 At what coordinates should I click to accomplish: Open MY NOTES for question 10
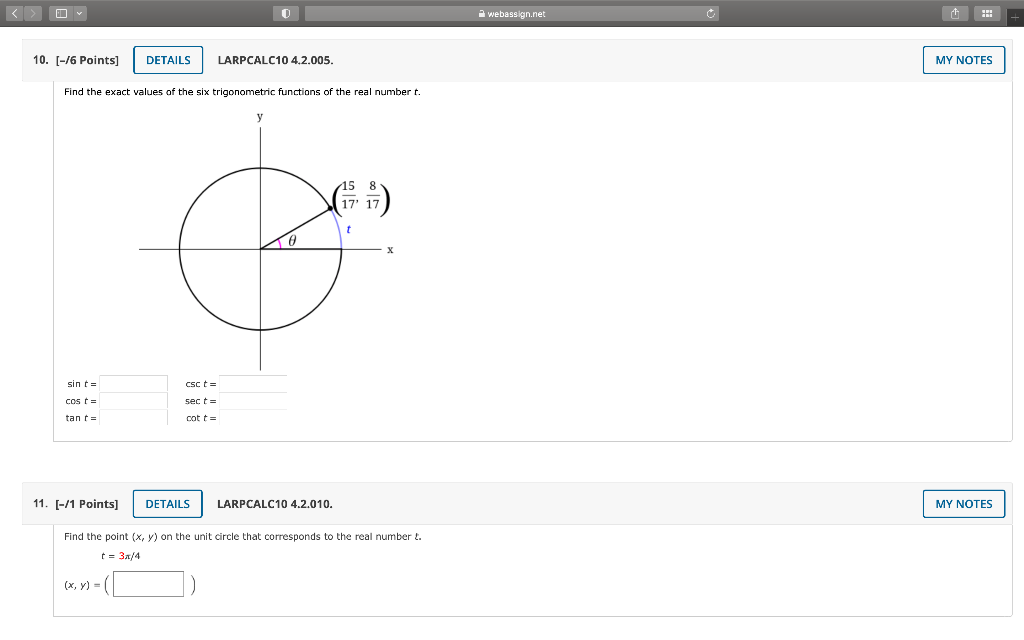(x=963, y=60)
